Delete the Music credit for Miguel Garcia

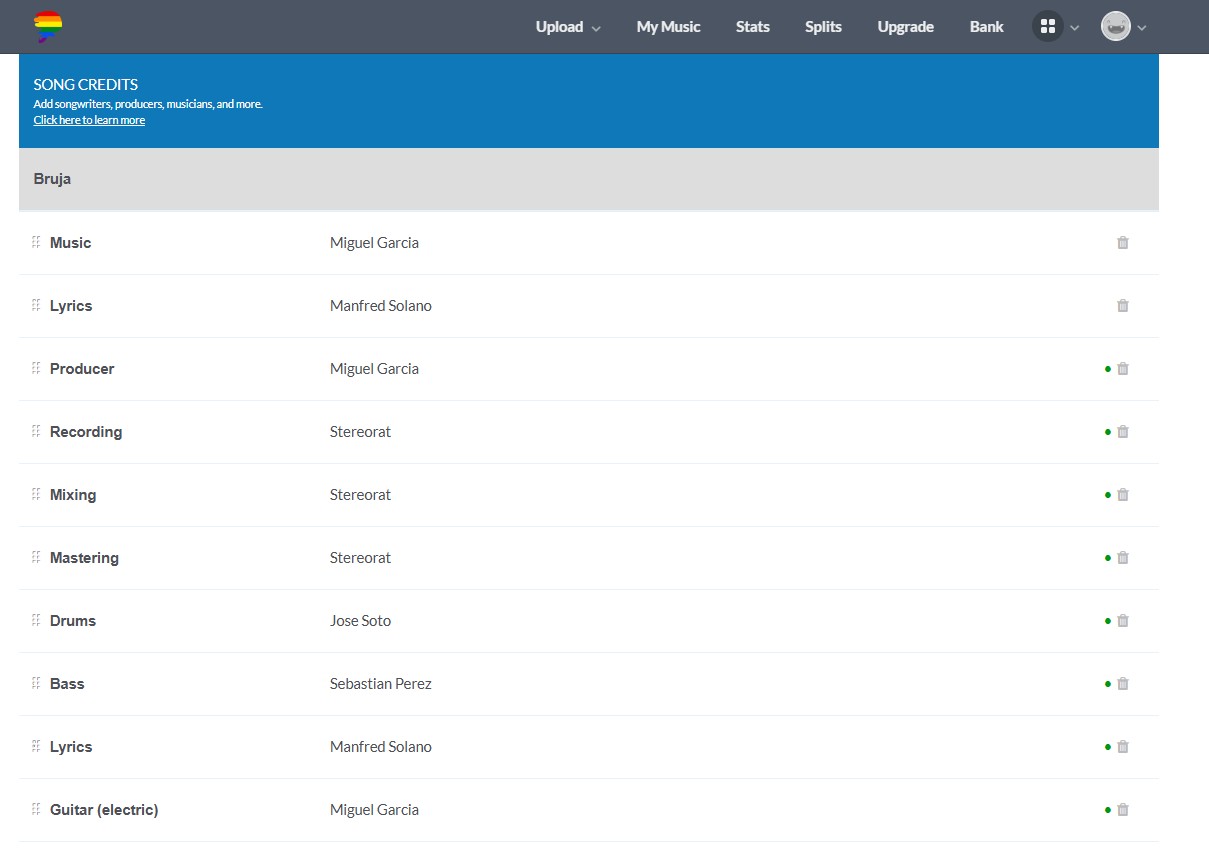(x=1123, y=243)
